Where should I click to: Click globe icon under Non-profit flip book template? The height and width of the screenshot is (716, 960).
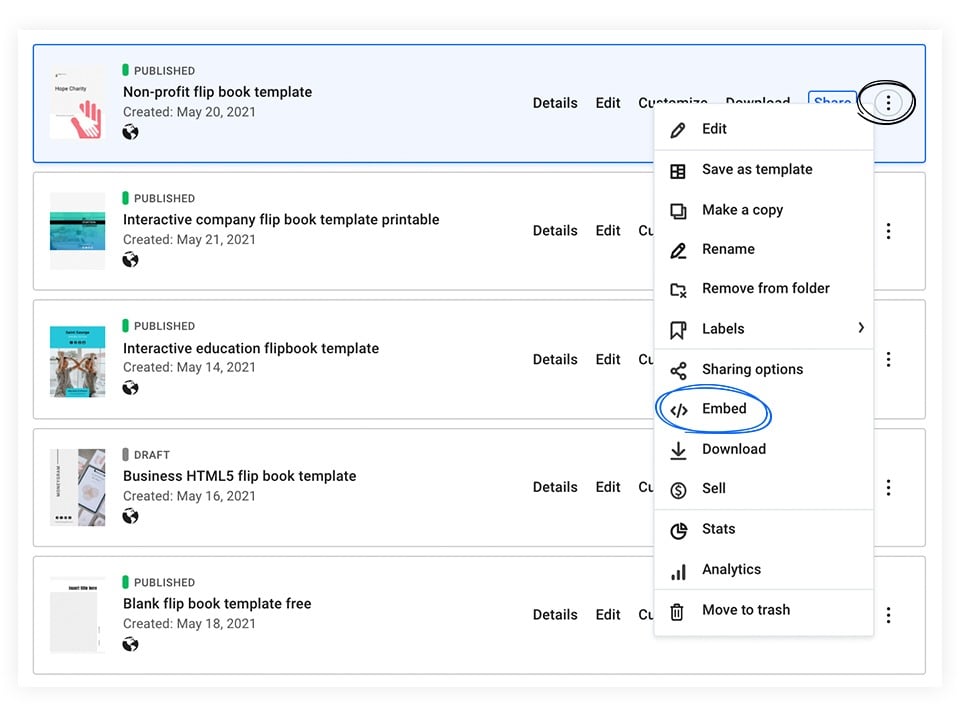(130, 132)
